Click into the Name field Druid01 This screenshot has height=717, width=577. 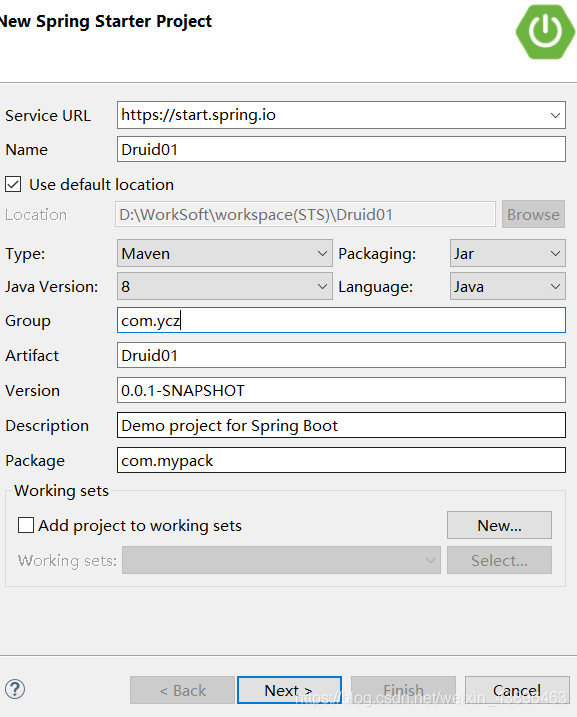341,149
